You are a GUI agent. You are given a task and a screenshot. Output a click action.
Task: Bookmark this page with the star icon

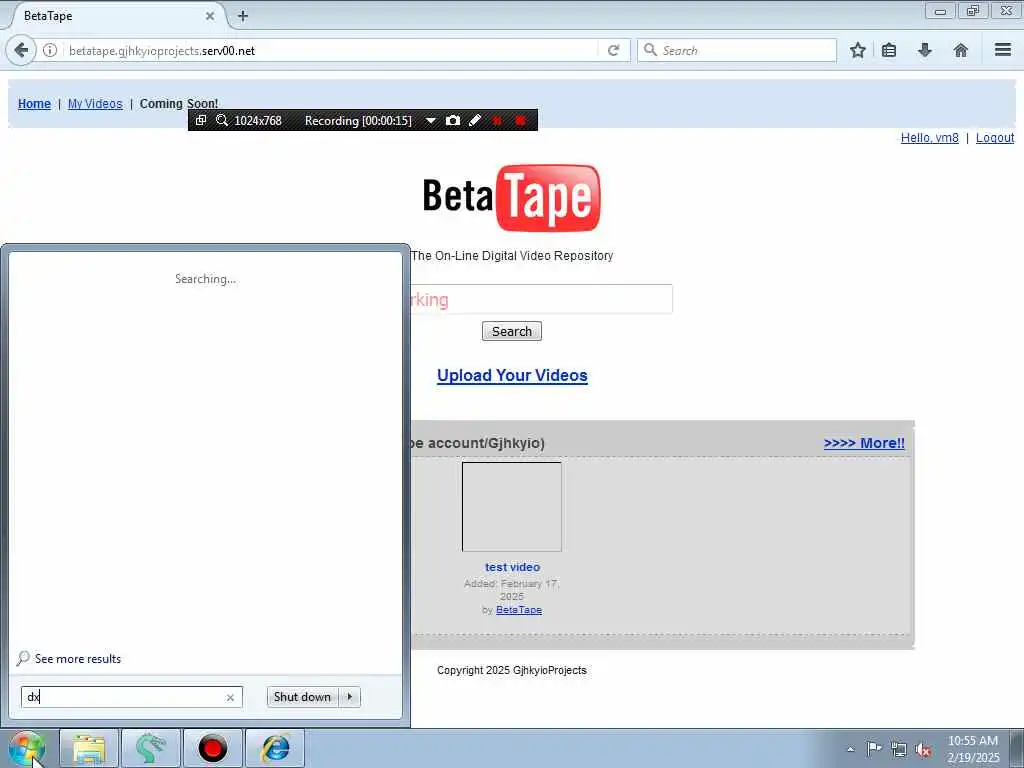(x=857, y=50)
